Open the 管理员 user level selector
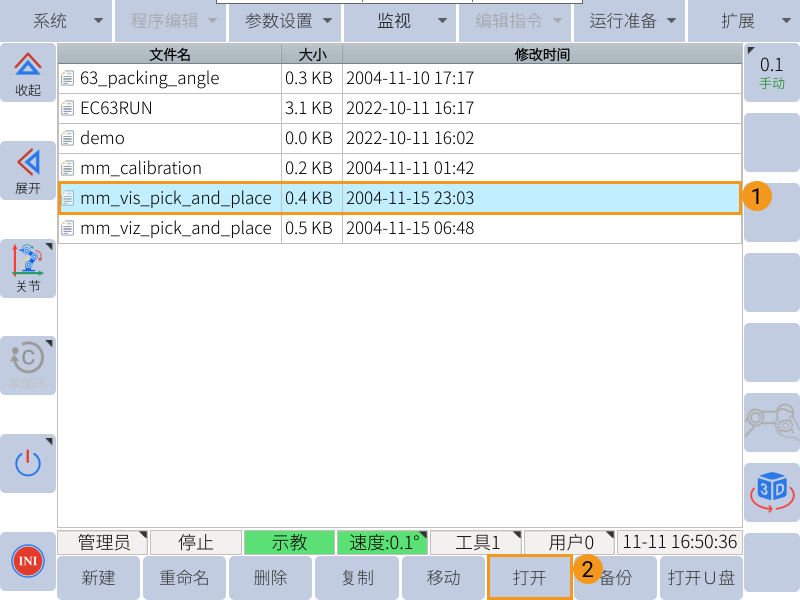This screenshot has height=600, width=800. 103,542
